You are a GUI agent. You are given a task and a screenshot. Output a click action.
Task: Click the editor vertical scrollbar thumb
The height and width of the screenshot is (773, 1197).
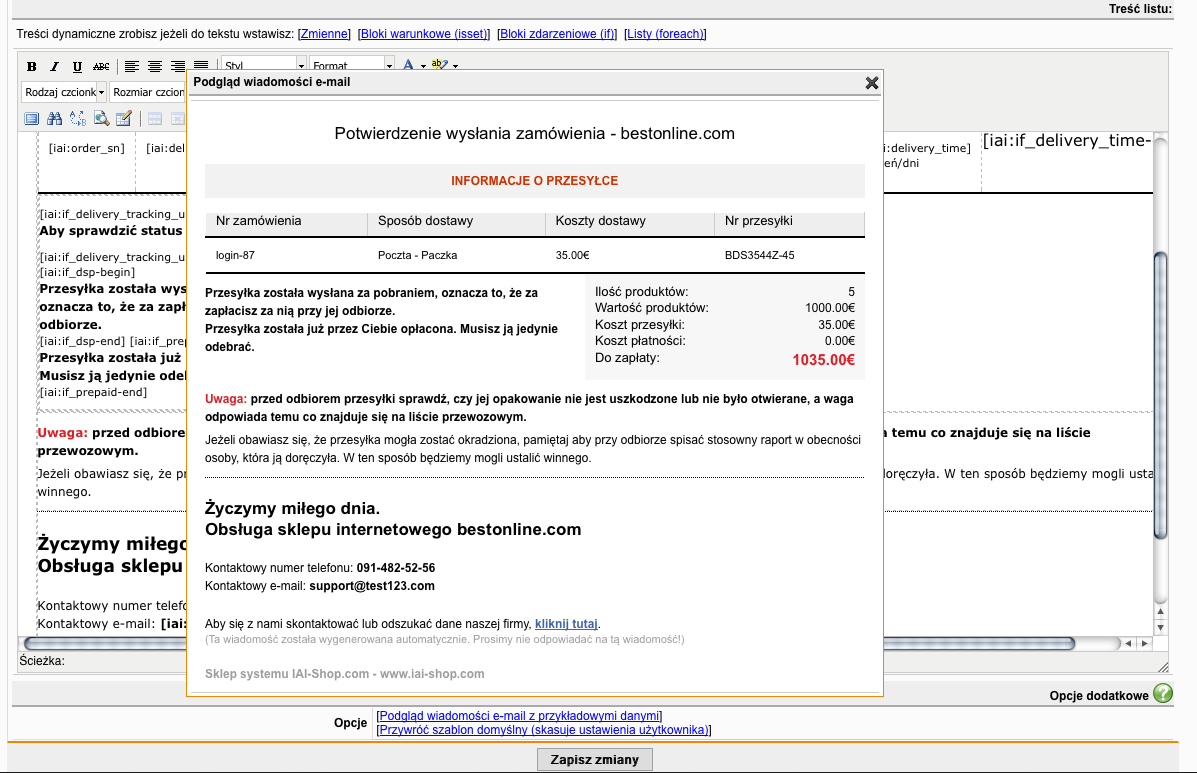coord(1160,395)
